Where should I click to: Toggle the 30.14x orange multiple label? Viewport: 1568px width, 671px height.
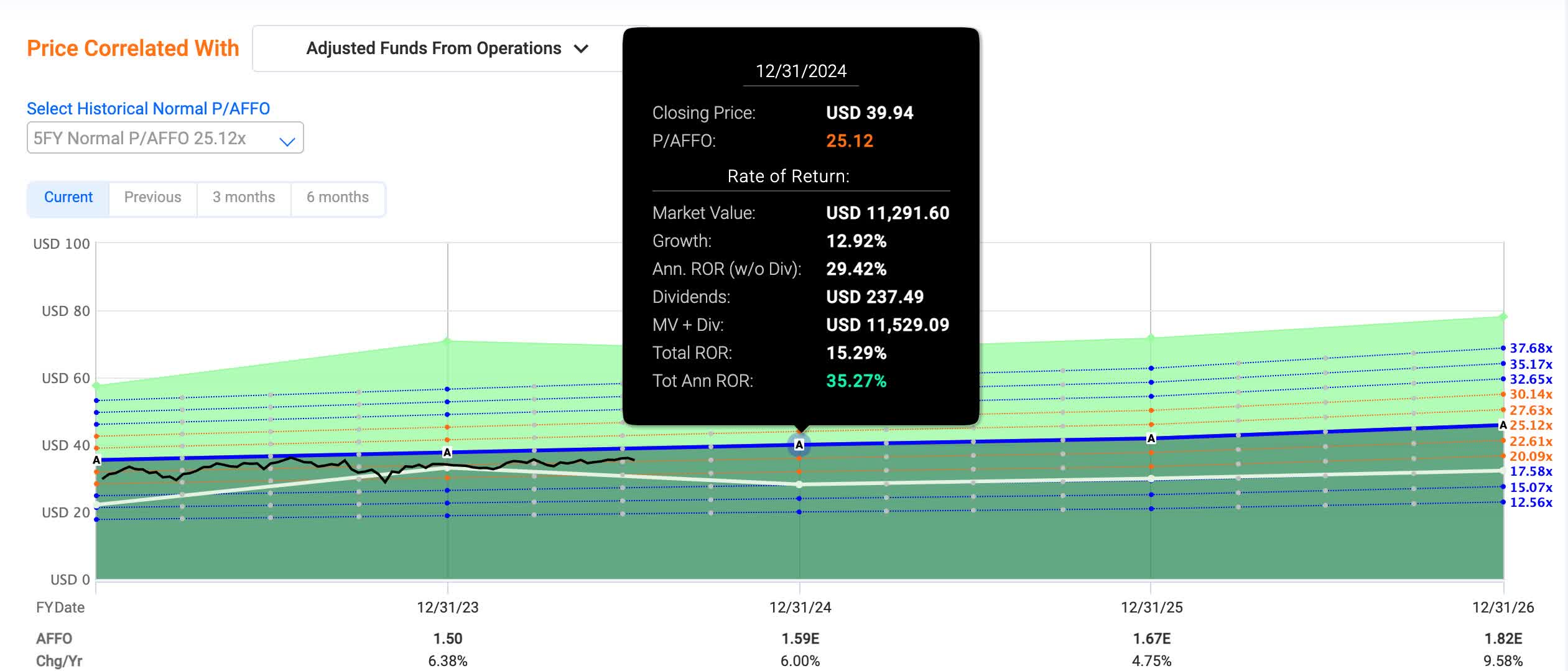tap(1530, 394)
